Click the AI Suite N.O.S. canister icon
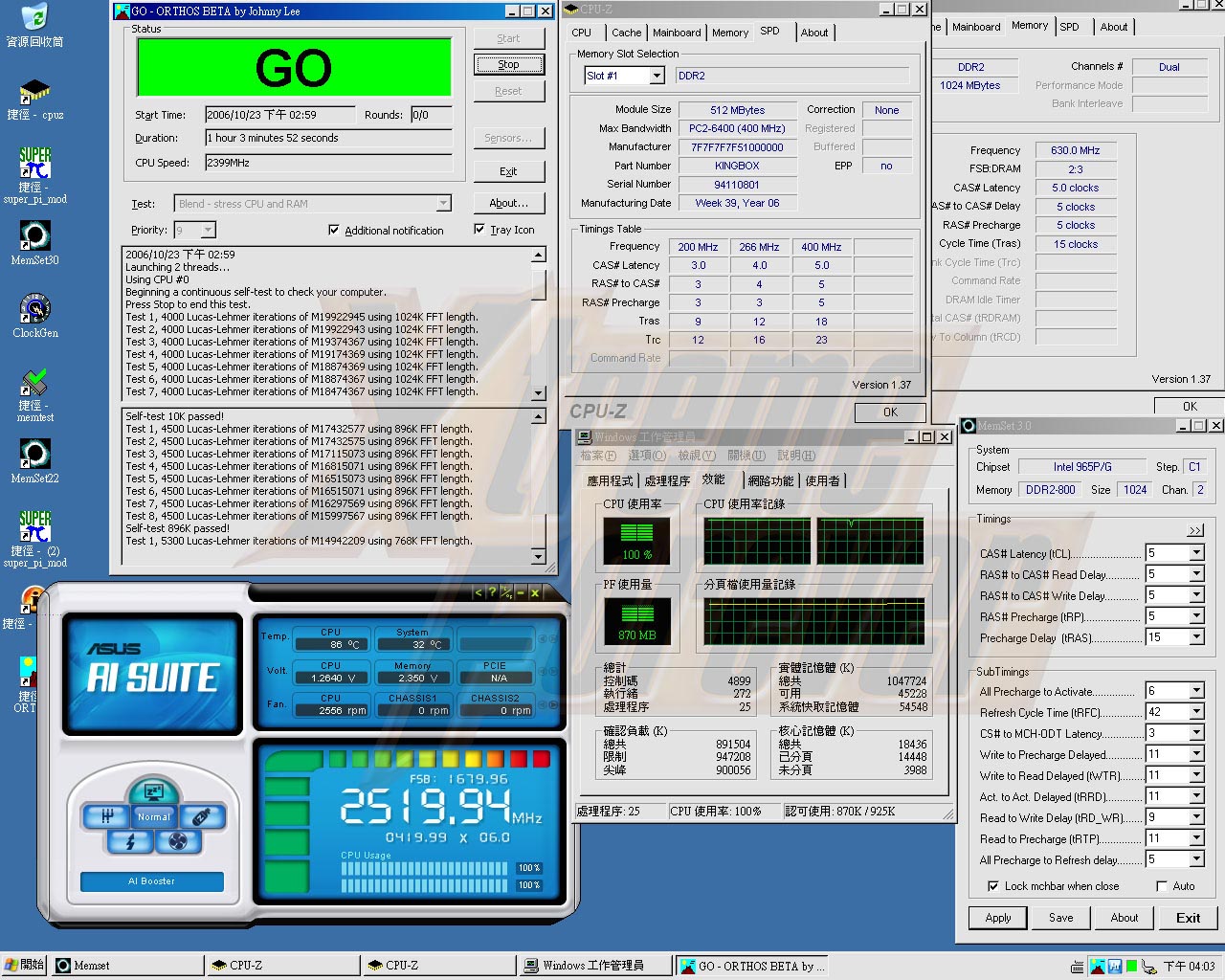This screenshot has width=1225, height=980. pyautogui.click(x=201, y=816)
